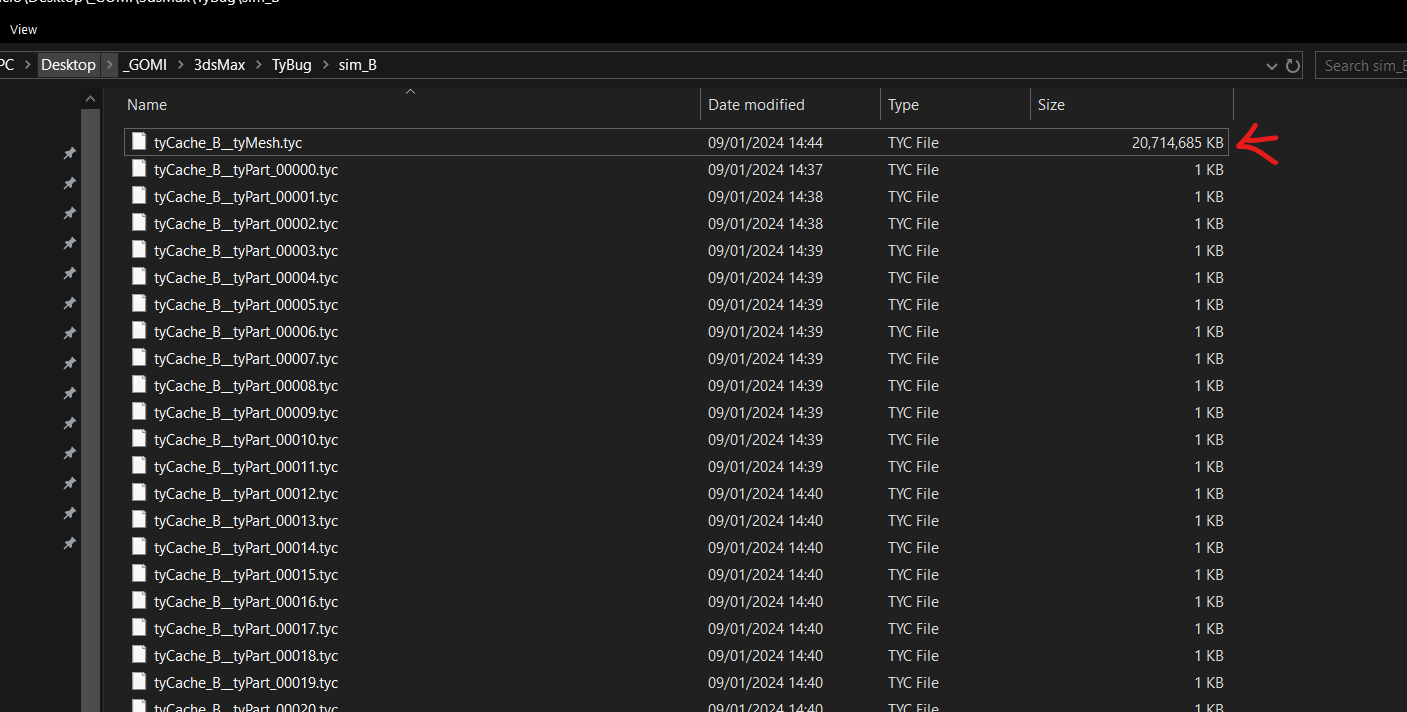Click the file icon of tyCache_B__tyPart_00019.tyc
The height and width of the screenshot is (712, 1407).
(x=139, y=682)
